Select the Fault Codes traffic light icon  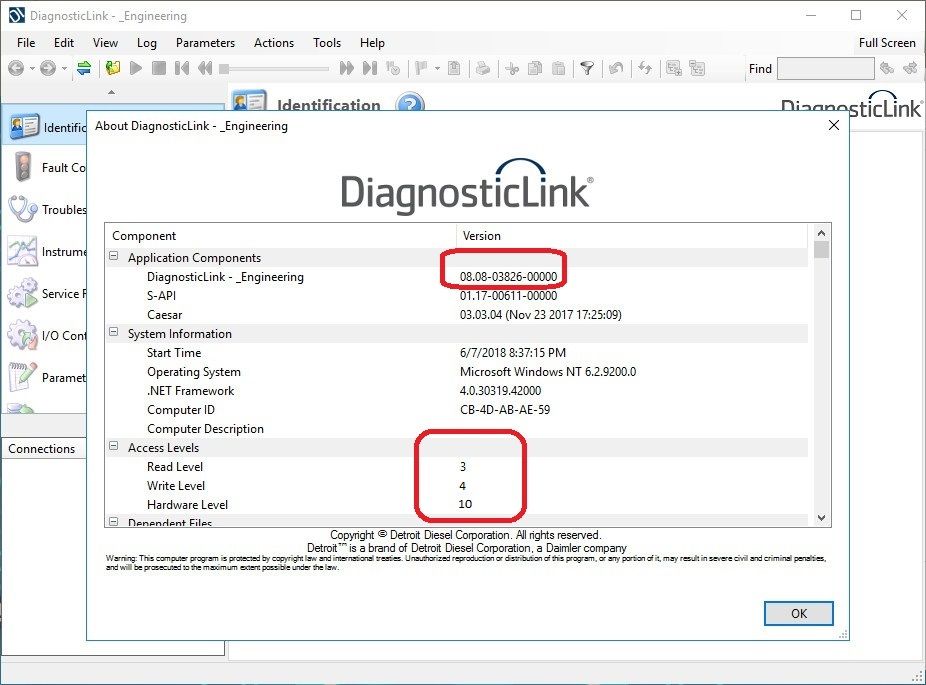click(23, 168)
